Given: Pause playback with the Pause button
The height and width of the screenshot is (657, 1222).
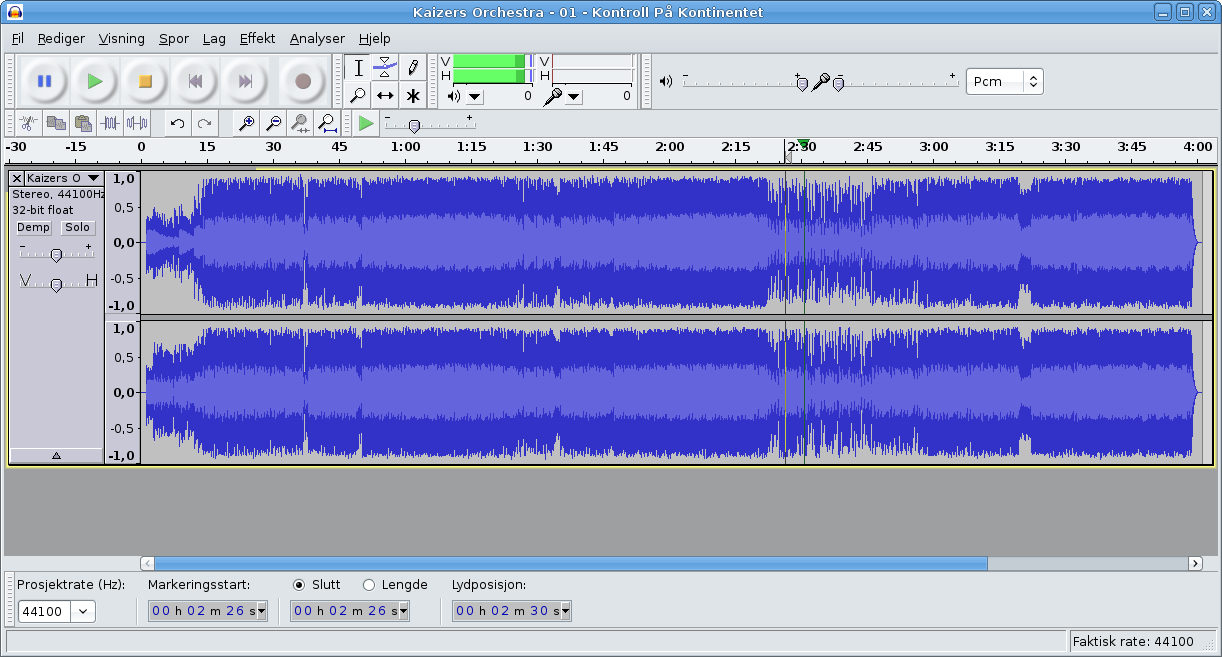Looking at the screenshot, I should click(x=44, y=81).
